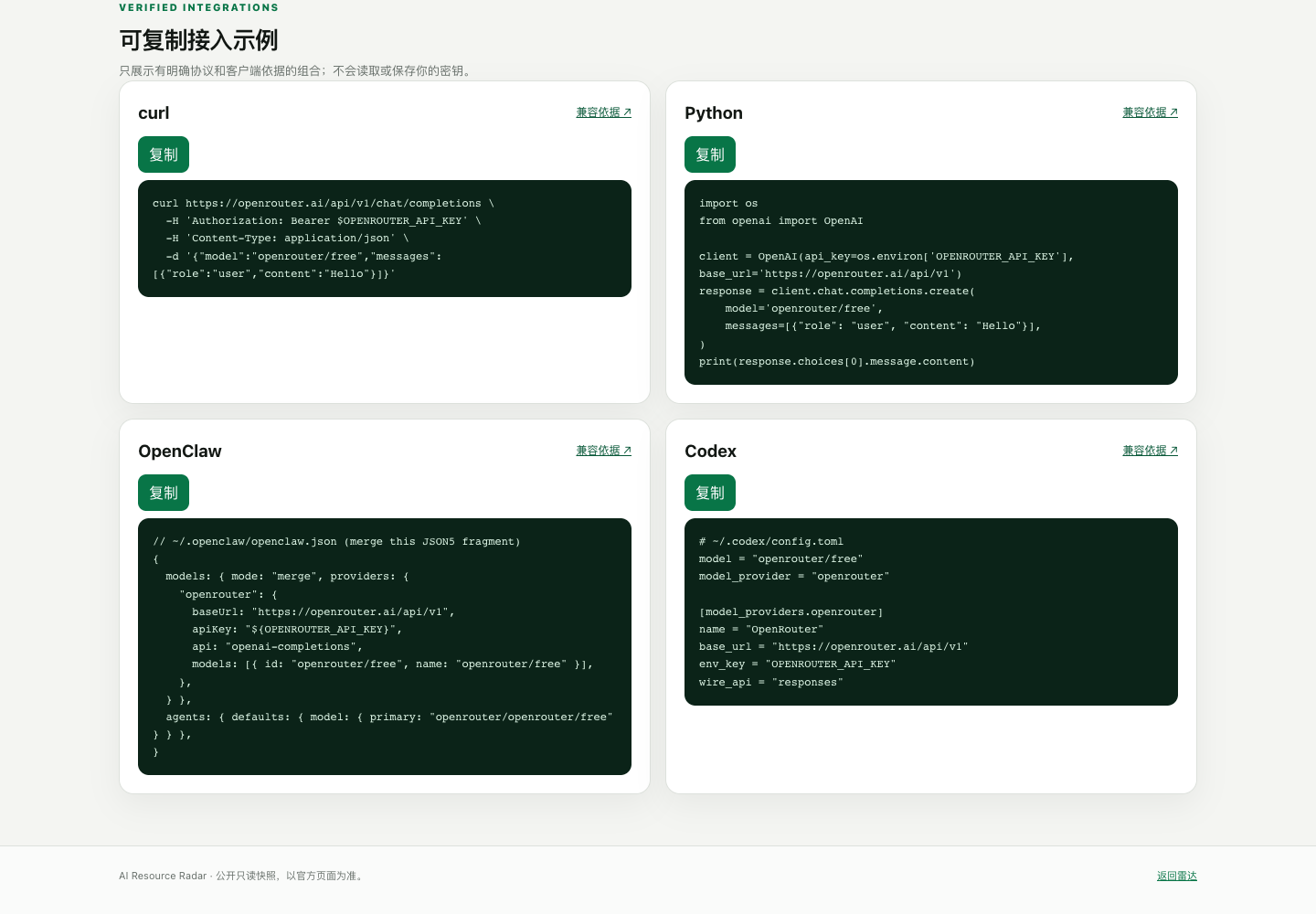This screenshot has height=914, width=1316.
Task: Copy the OpenClaw config snippet
Action: (x=164, y=493)
